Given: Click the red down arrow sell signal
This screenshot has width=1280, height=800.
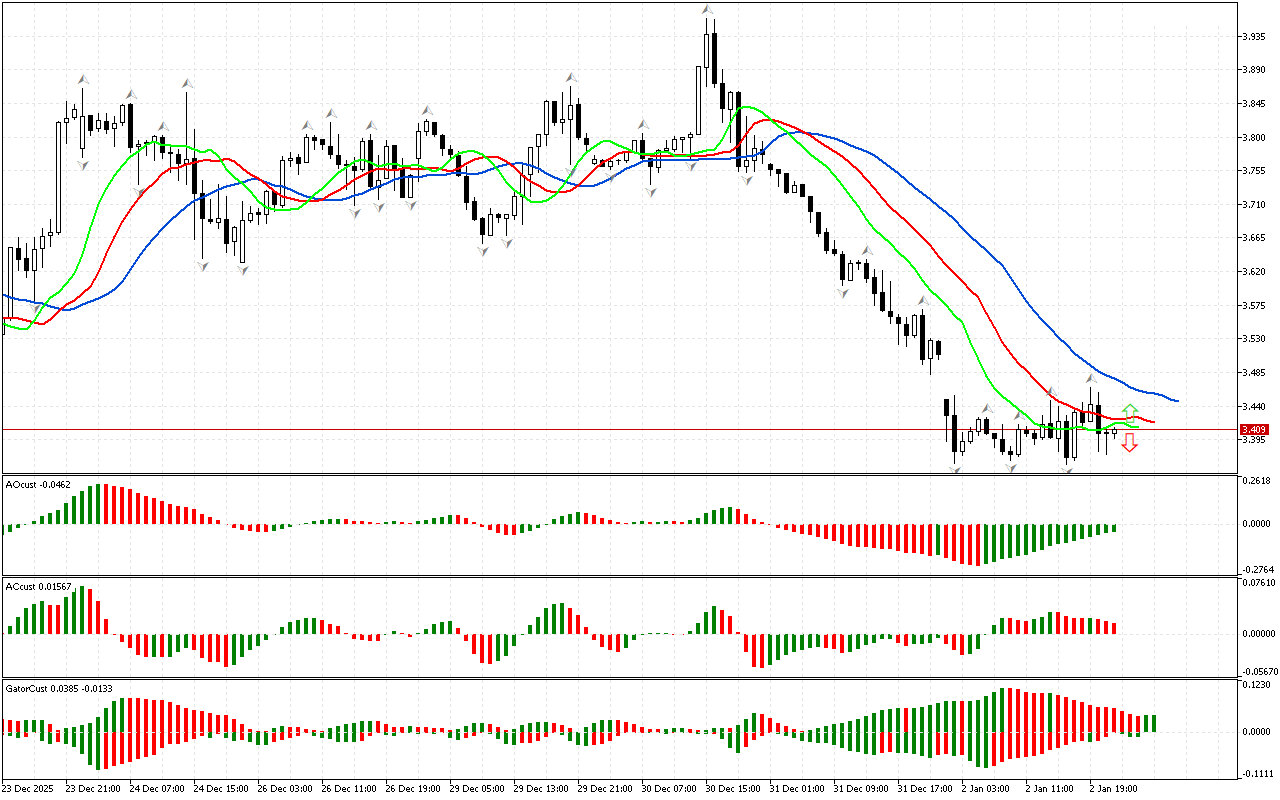Looking at the screenshot, I should 1129,442.
